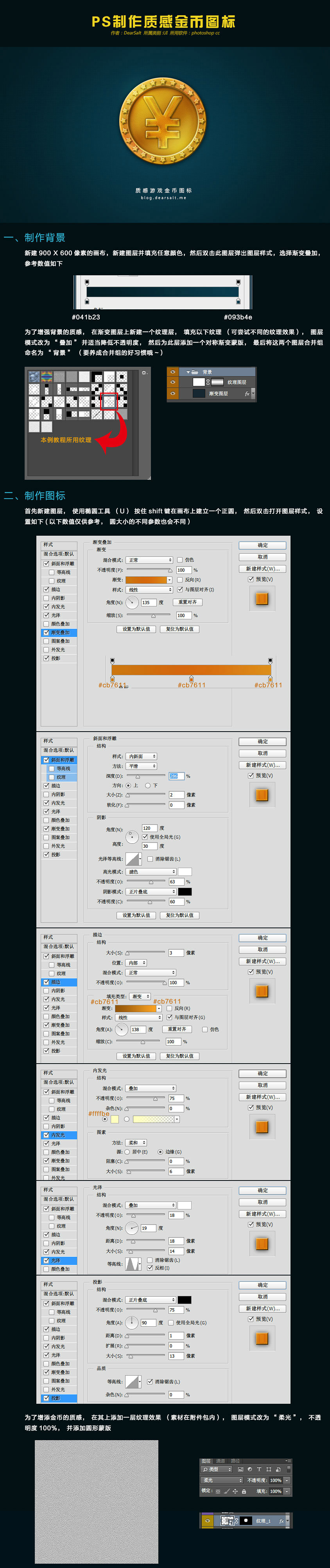Image resolution: width=330 pixels, height=1568 pixels.
Task: Open 柔光 blend mode dropdown in layers panel
Action: click(222, 1480)
